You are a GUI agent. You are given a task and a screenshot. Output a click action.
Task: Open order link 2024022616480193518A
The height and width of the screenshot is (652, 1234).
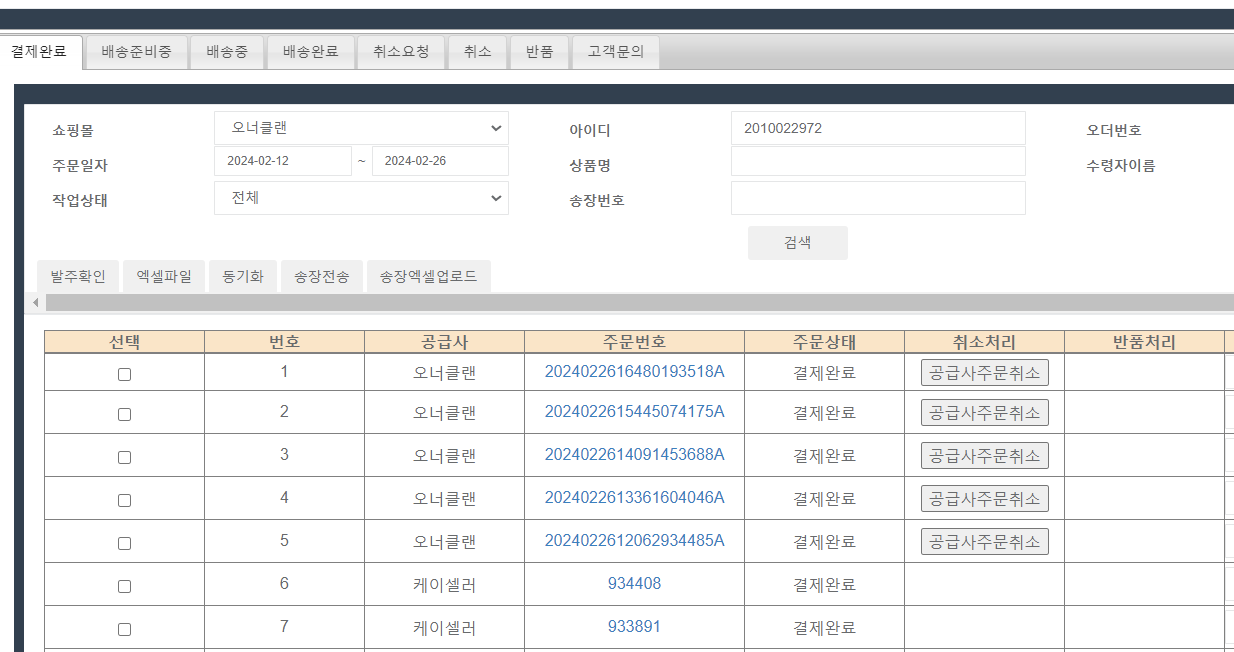pos(634,371)
